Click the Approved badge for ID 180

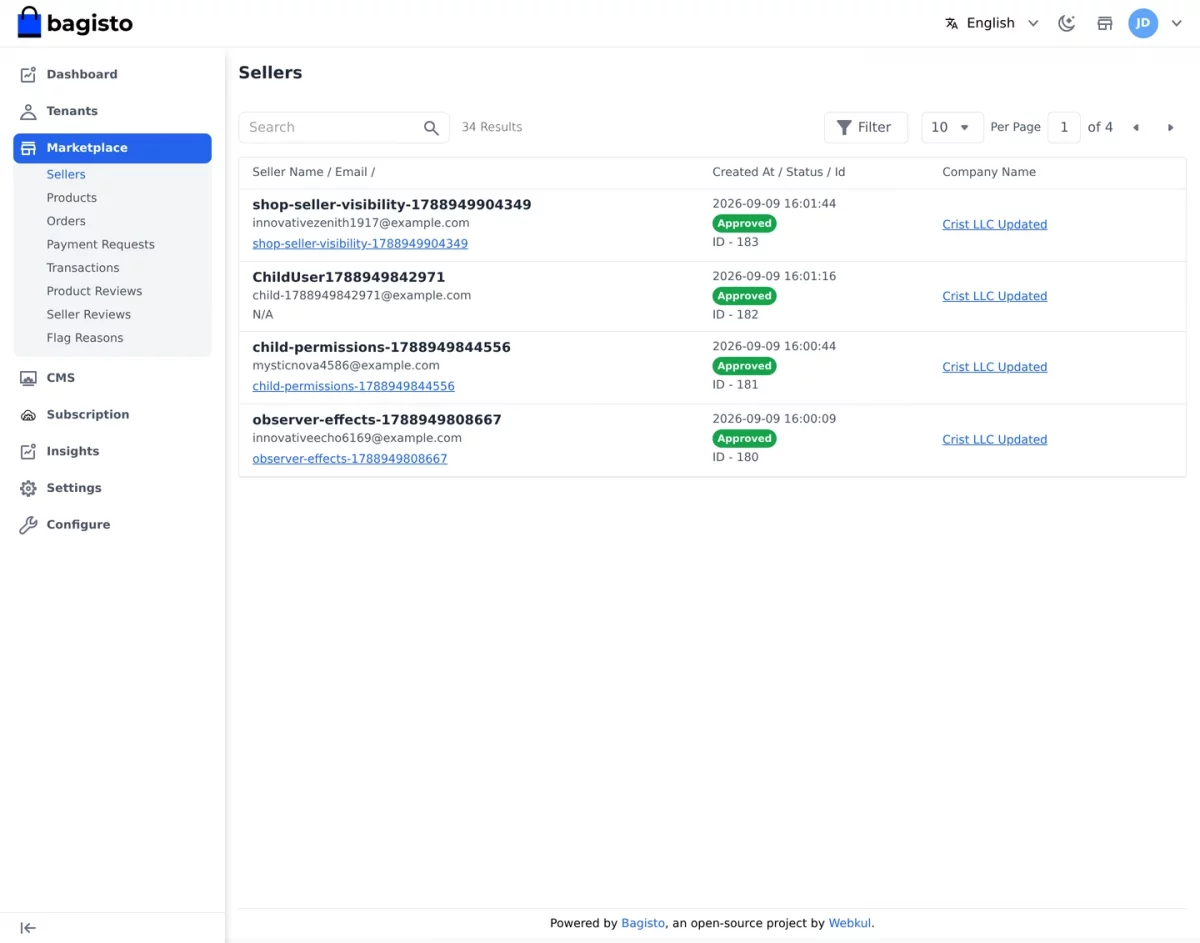pos(744,439)
